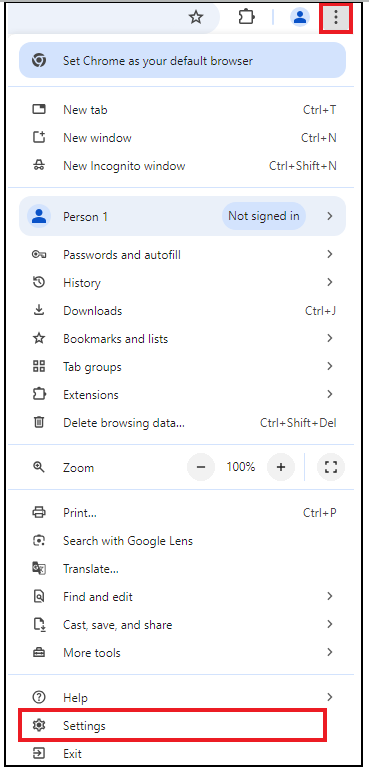Open Cast, save, and share
369x769 pixels.
click(x=183, y=625)
